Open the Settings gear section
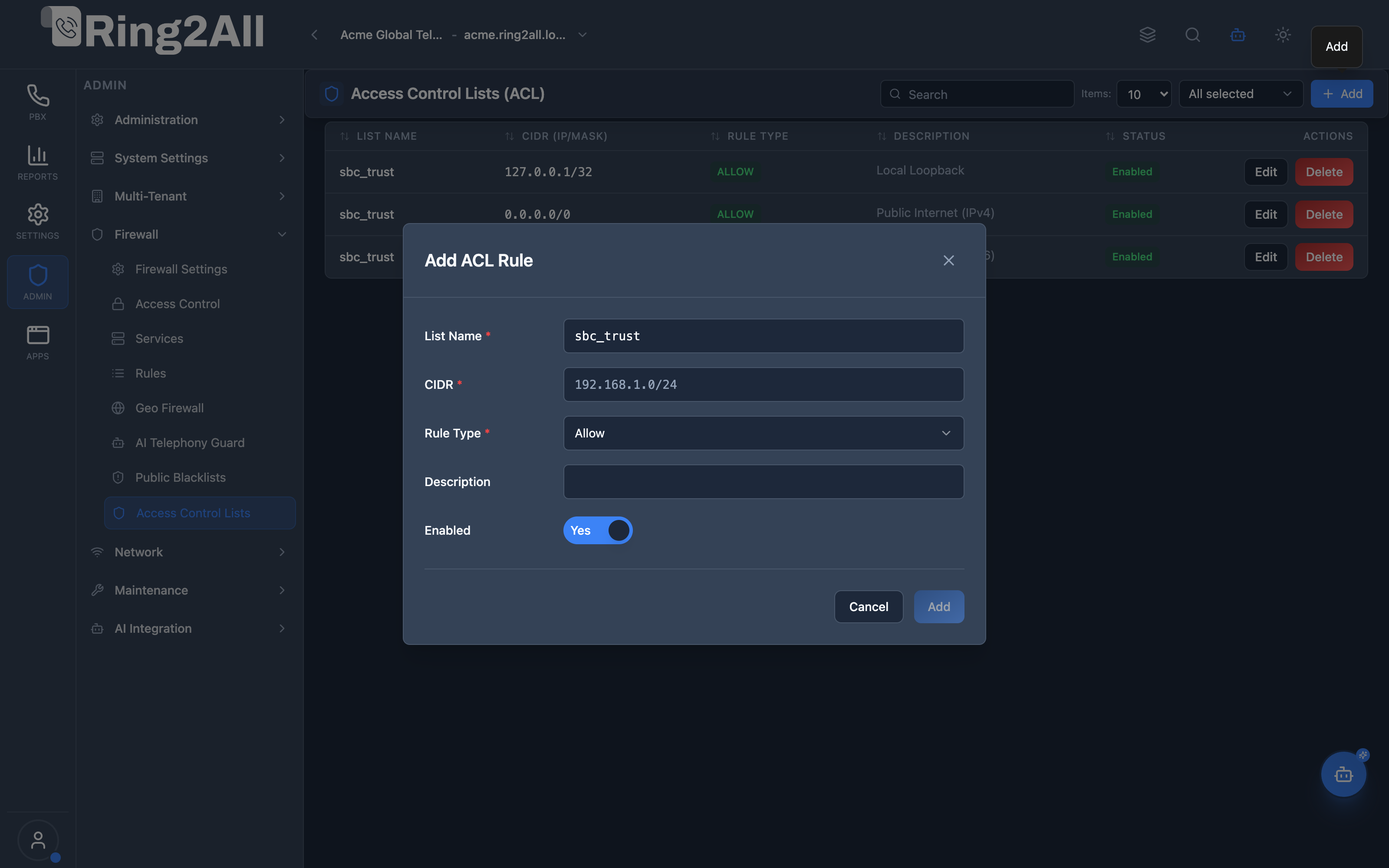The image size is (1389, 868). pyautogui.click(x=38, y=222)
